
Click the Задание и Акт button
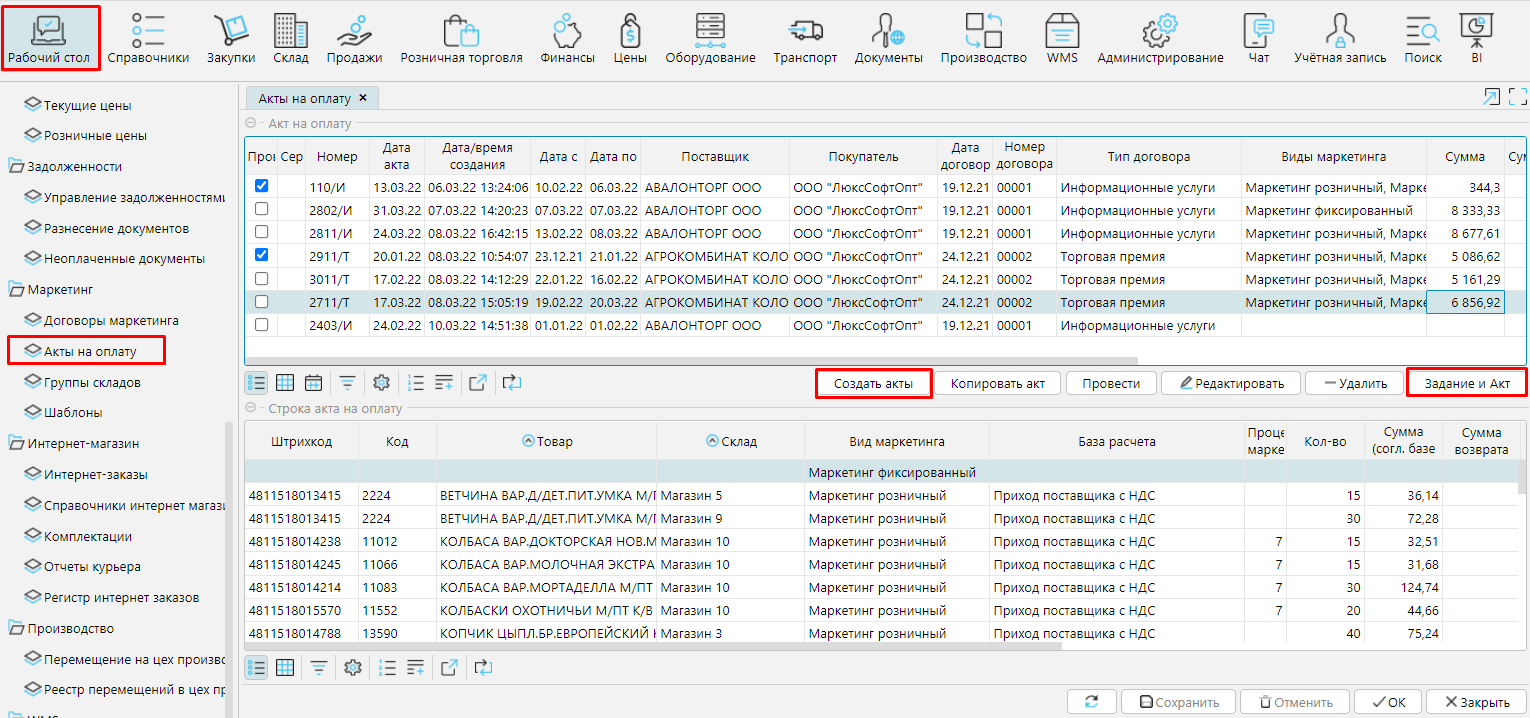(x=1466, y=383)
